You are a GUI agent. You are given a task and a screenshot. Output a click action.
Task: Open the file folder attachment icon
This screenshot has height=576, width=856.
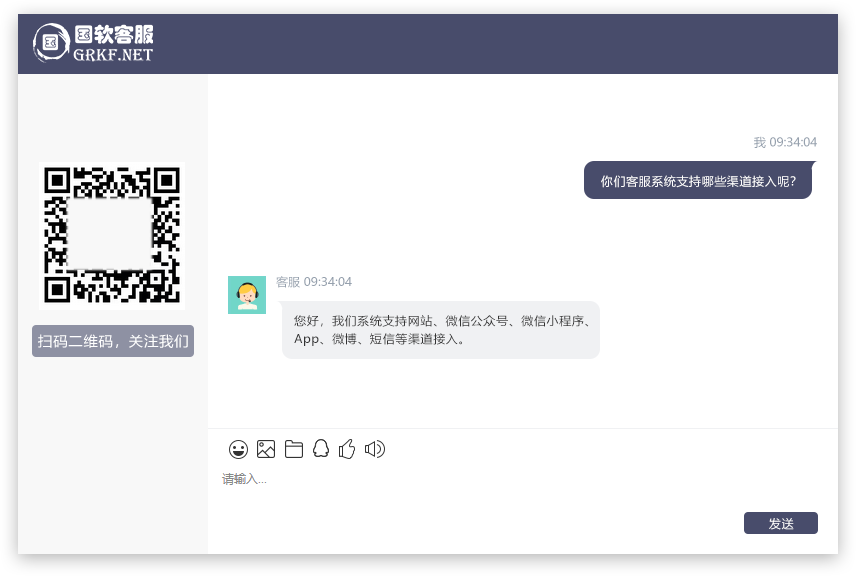point(294,449)
